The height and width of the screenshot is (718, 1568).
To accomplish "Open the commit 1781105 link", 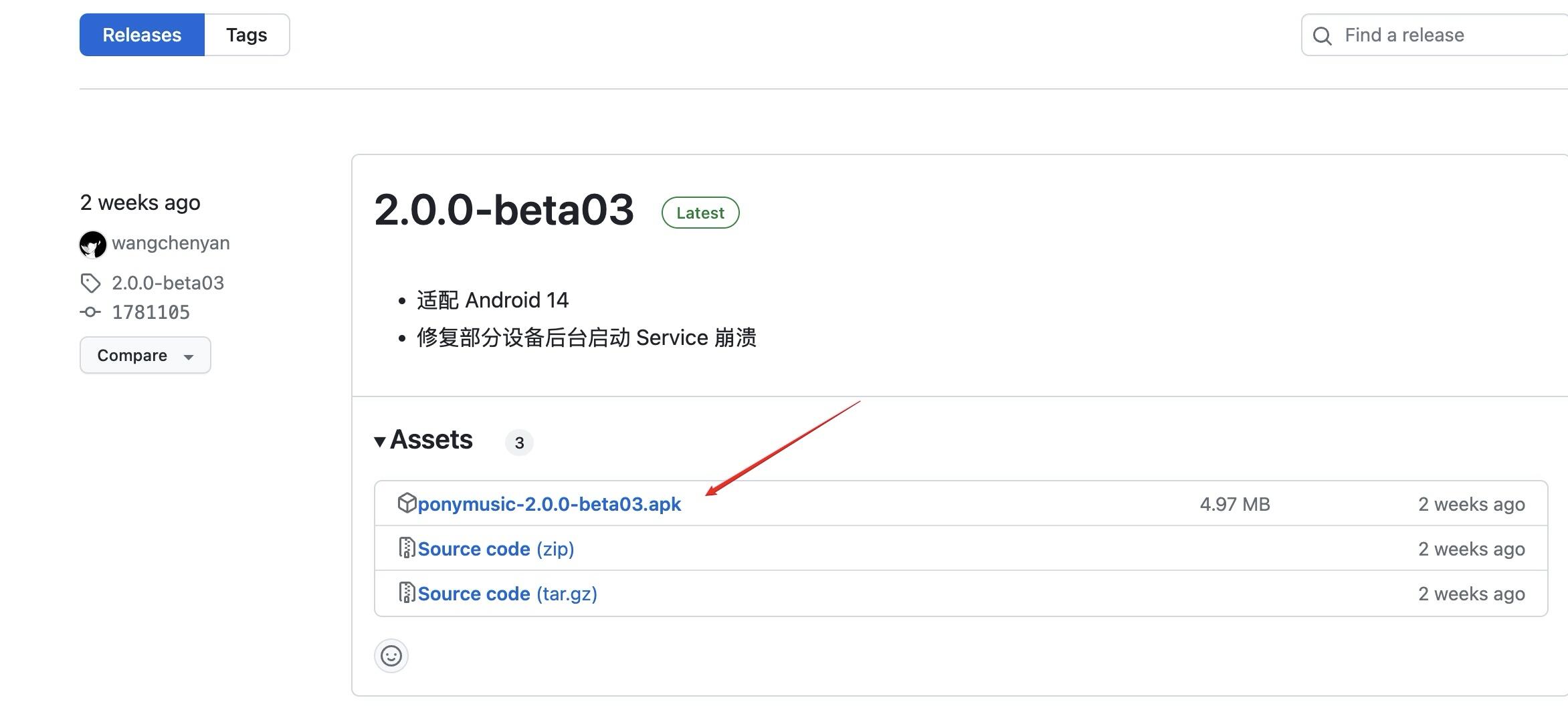I will point(151,312).
